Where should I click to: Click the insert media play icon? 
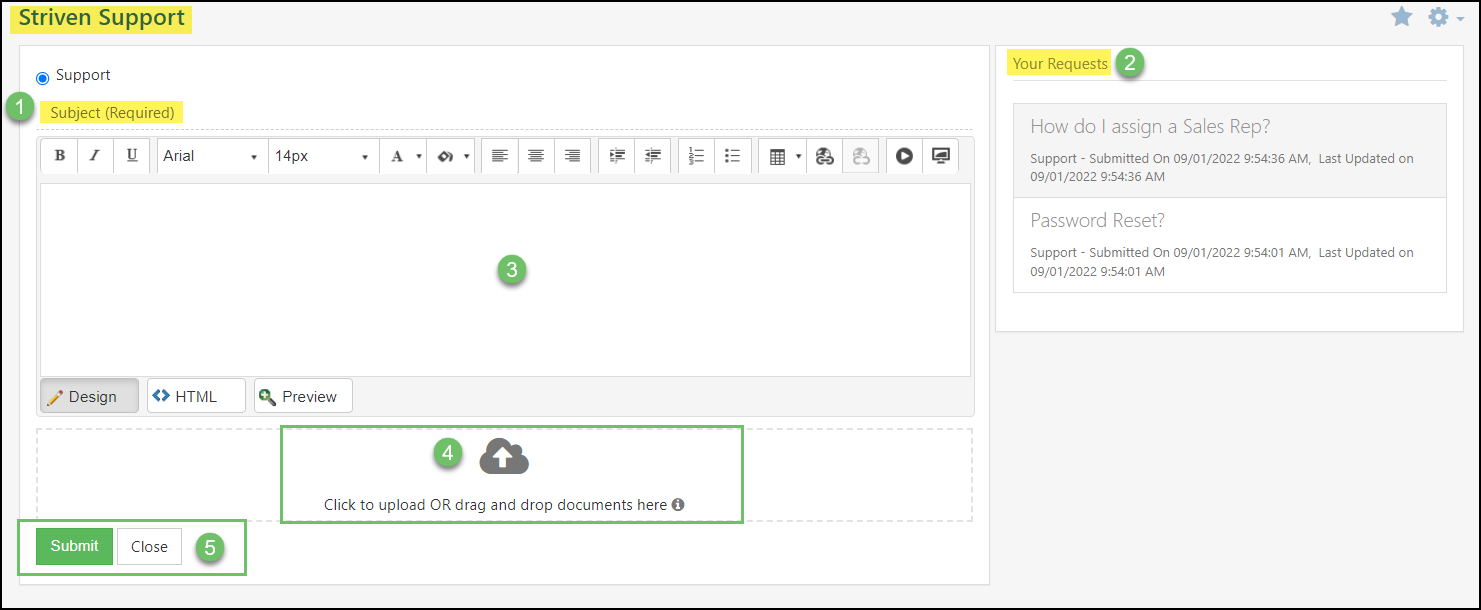coord(905,156)
